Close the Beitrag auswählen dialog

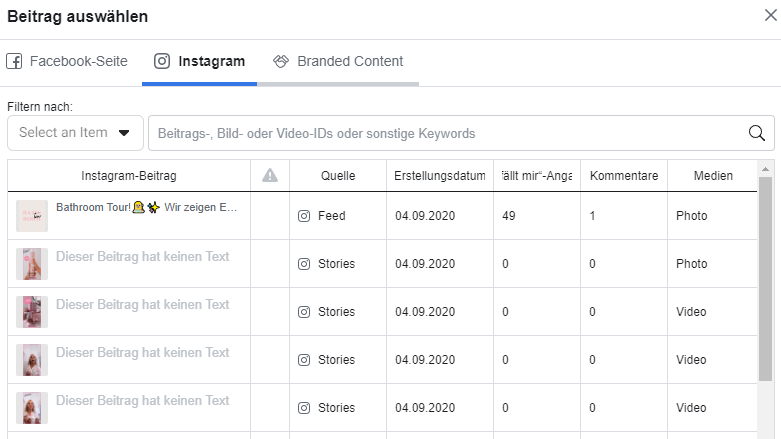pyautogui.click(x=769, y=15)
